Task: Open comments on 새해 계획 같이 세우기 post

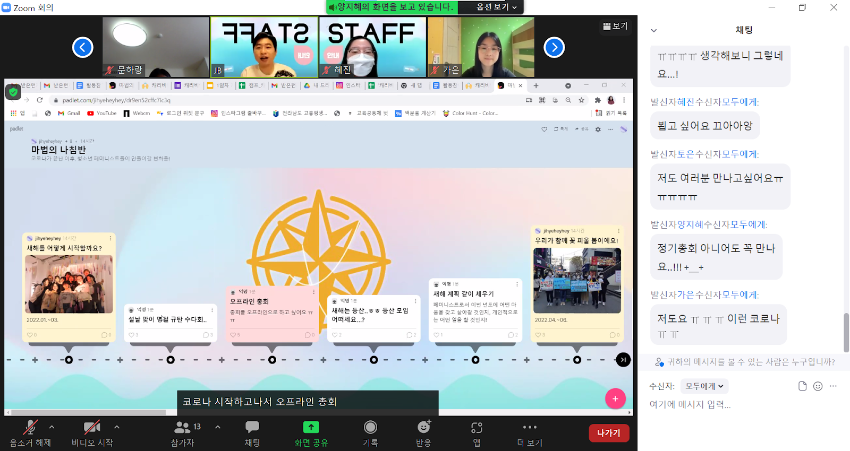Action: [x=511, y=335]
